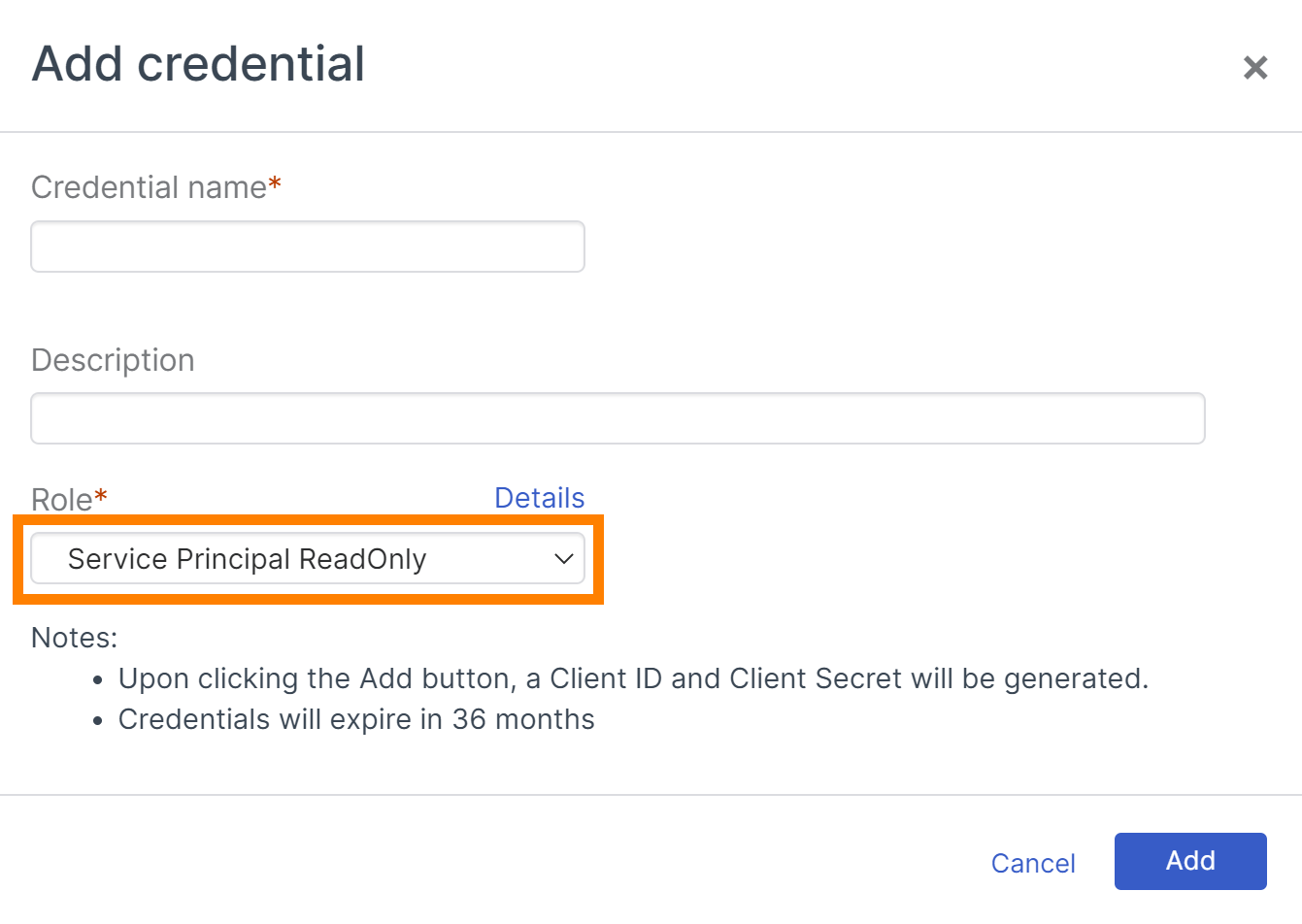Cancel adding the credential
Viewport: 1302px width, 924px height.
[1033, 863]
